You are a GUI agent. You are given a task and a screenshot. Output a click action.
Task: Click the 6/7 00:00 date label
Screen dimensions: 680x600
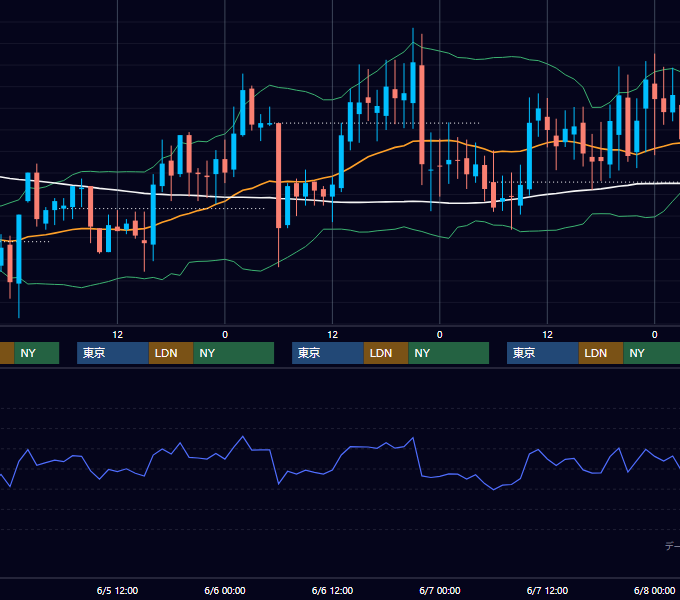coord(440,590)
